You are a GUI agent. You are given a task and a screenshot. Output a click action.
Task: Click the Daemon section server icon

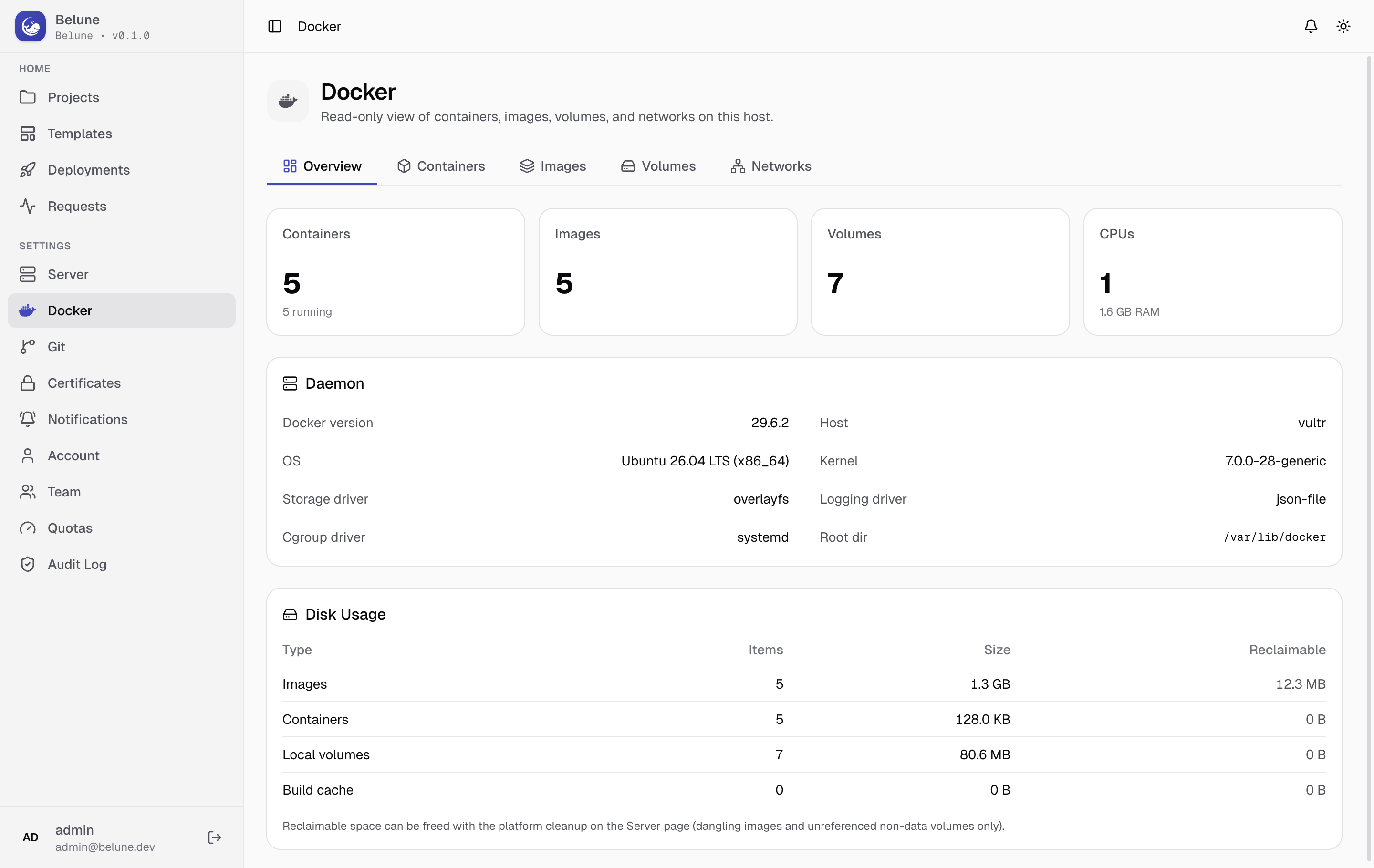[290, 383]
